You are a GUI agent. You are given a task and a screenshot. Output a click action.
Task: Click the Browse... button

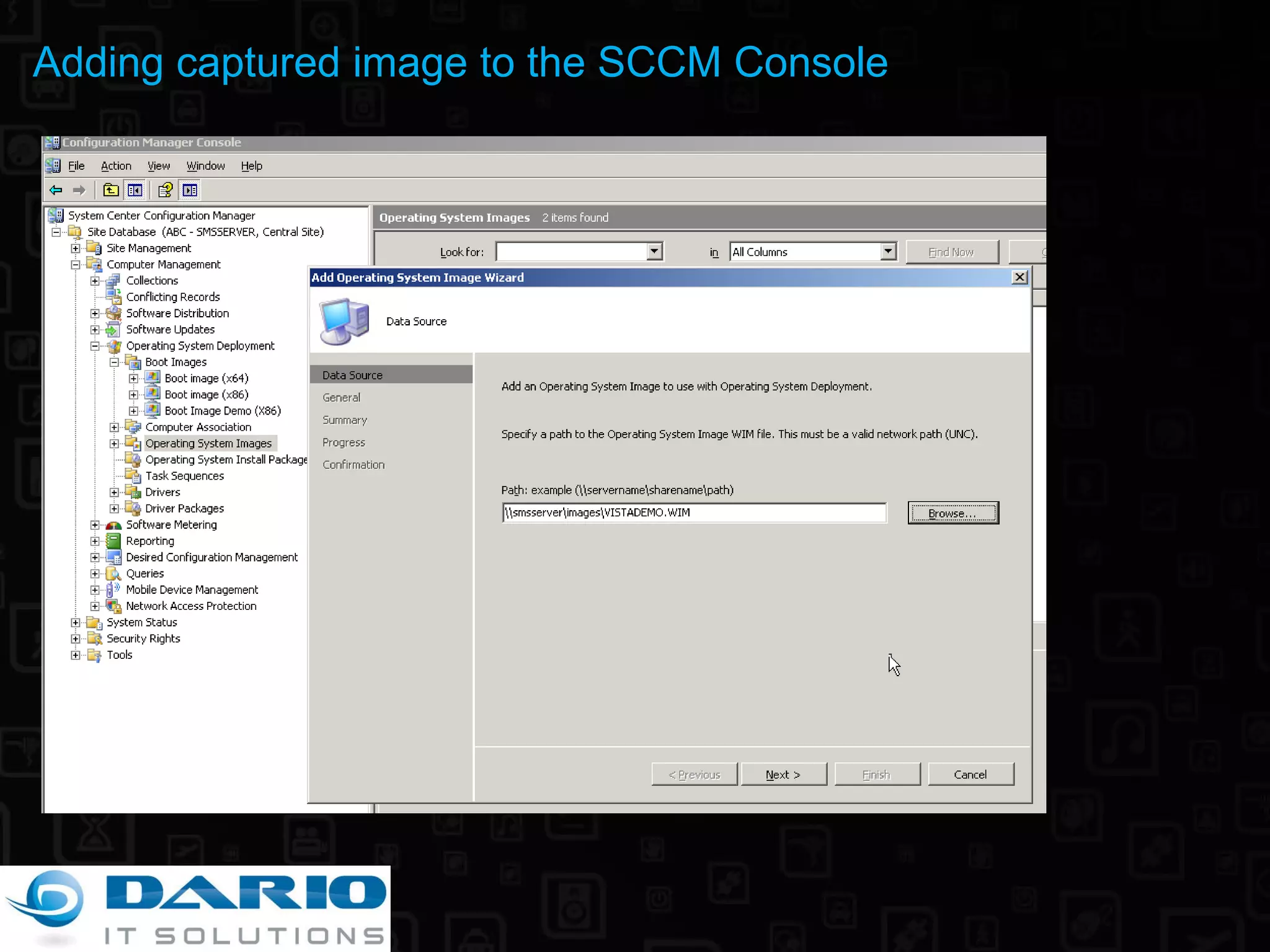pos(953,513)
